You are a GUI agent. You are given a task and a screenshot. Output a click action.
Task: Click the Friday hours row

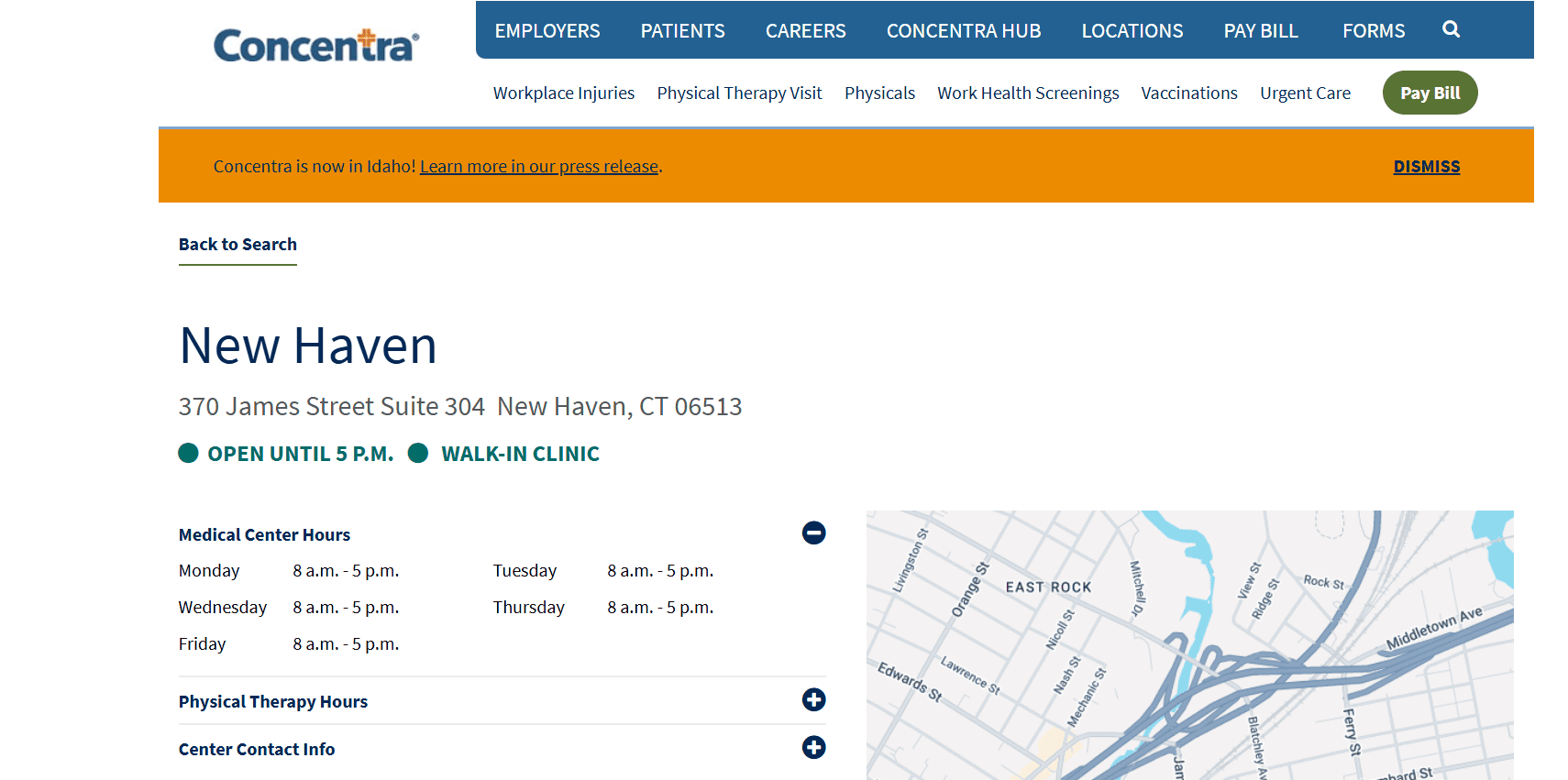tap(289, 643)
